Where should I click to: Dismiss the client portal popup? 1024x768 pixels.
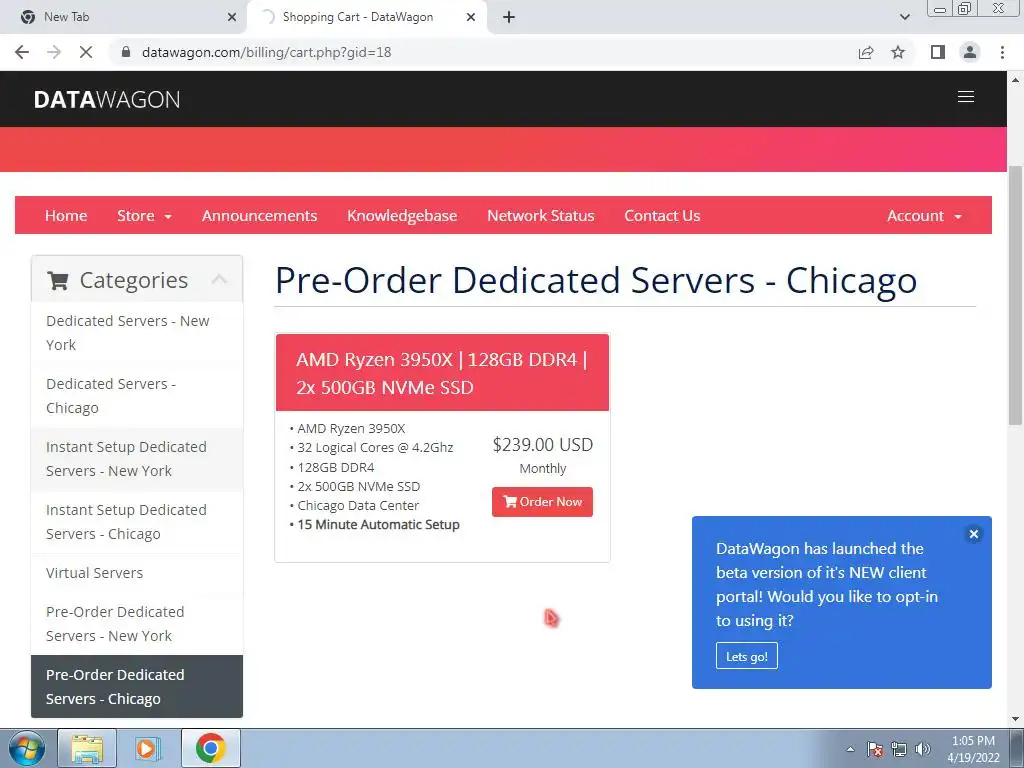click(x=973, y=534)
